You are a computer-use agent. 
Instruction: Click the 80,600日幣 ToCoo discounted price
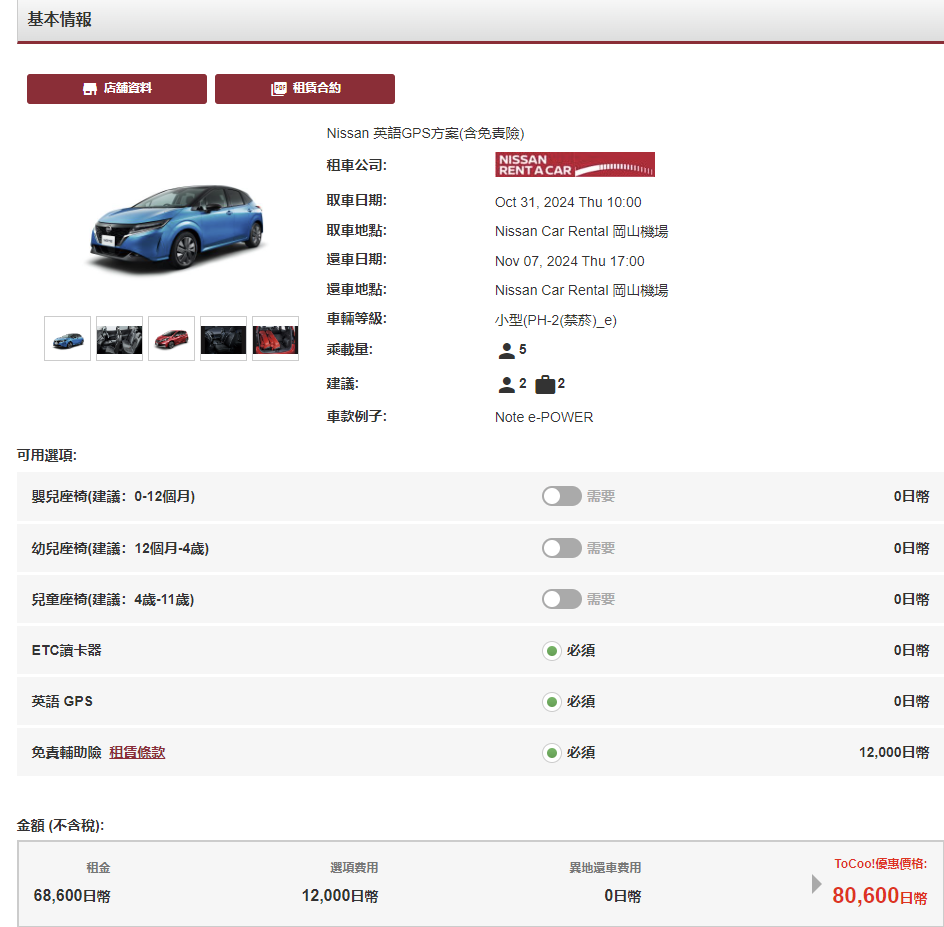pyautogui.click(x=880, y=896)
